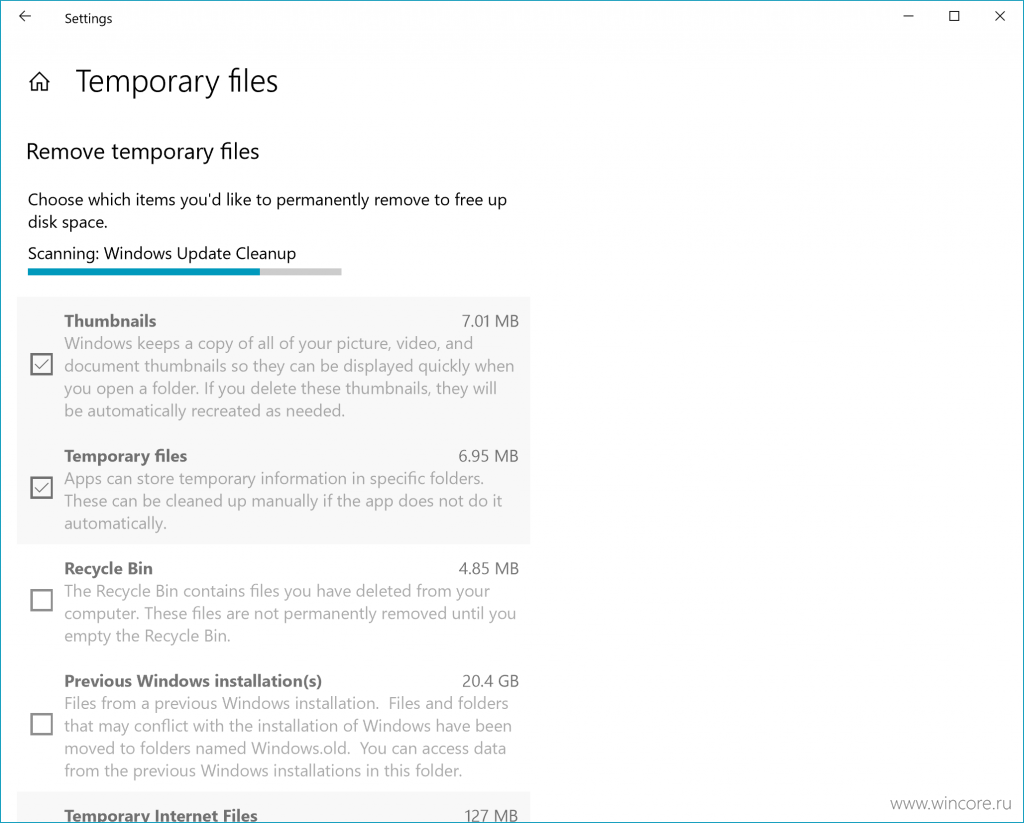Open Settings home via house icon

click(x=39, y=82)
